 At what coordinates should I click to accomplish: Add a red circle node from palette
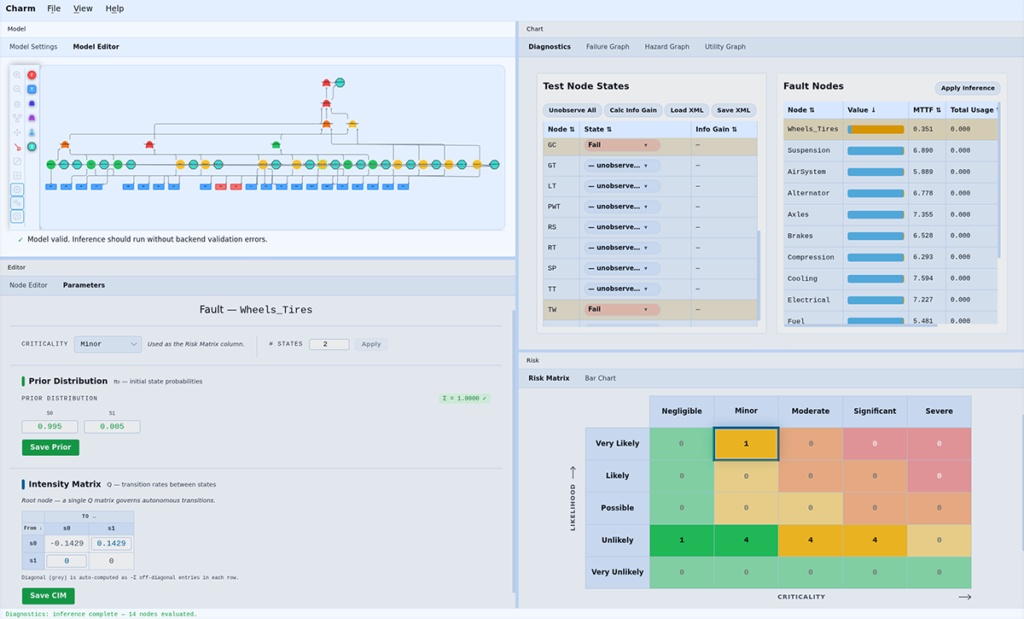tap(31, 75)
